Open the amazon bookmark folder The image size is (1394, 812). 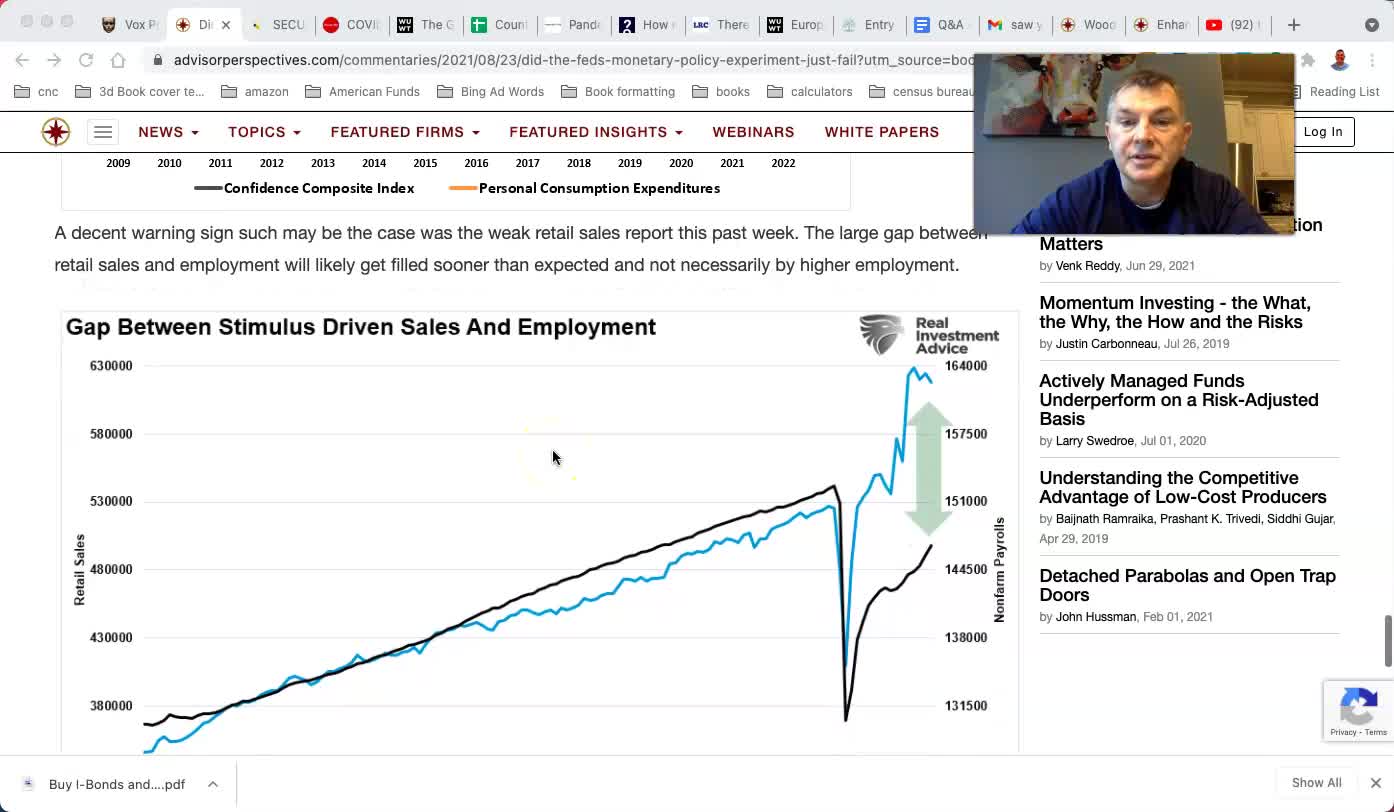click(255, 92)
